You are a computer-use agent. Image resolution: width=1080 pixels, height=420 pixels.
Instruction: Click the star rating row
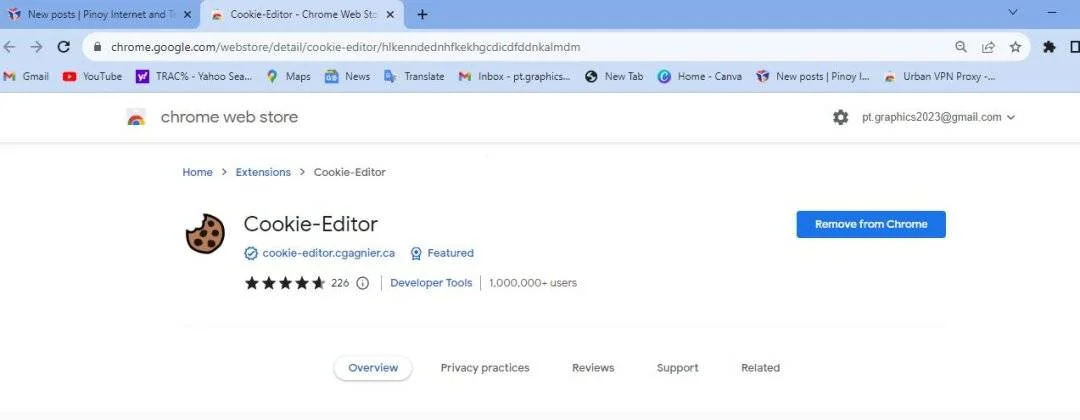point(285,283)
